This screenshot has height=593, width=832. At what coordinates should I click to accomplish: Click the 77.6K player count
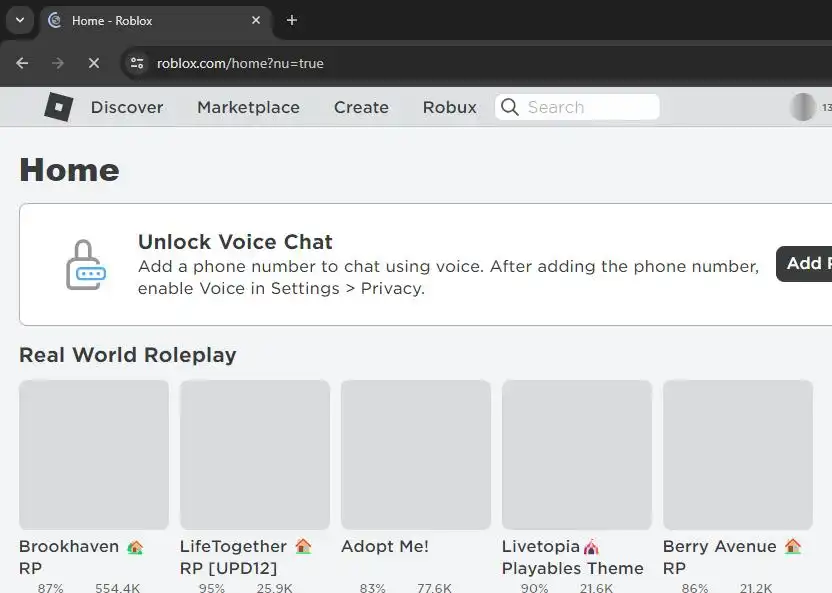(x=434, y=588)
